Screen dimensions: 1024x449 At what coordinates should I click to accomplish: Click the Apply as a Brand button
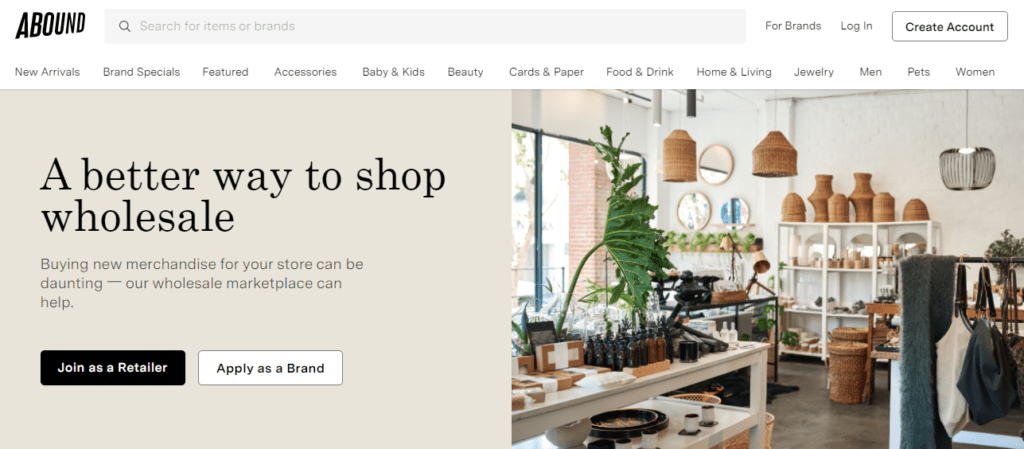270,368
